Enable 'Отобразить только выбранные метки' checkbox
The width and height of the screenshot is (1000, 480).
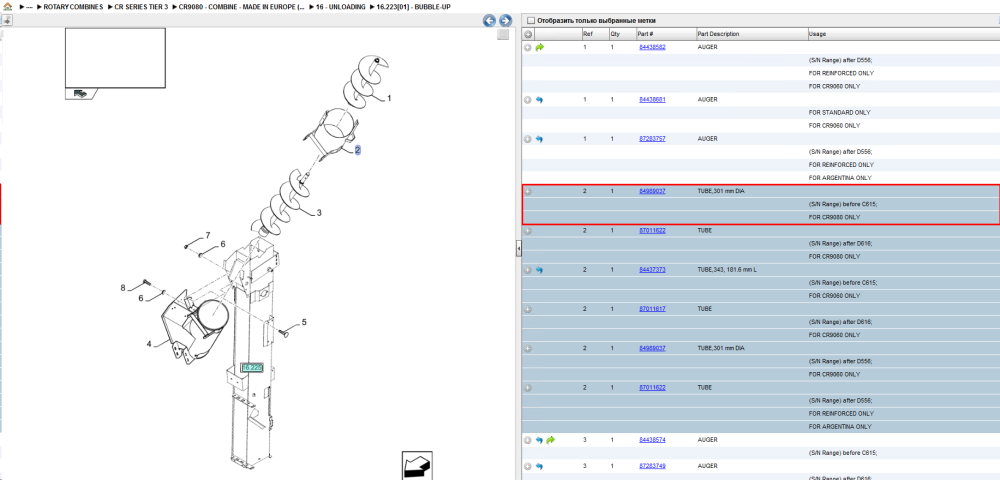(x=531, y=20)
